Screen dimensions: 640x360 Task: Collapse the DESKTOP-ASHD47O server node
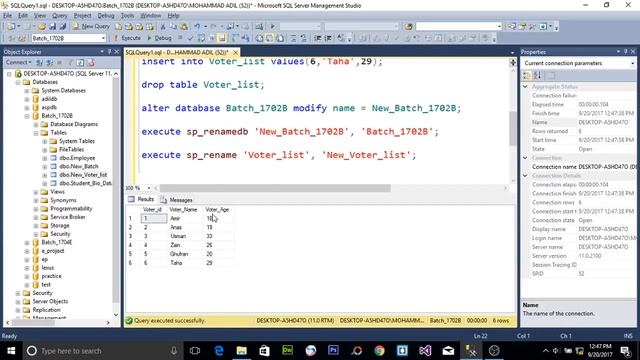[x=9, y=74]
